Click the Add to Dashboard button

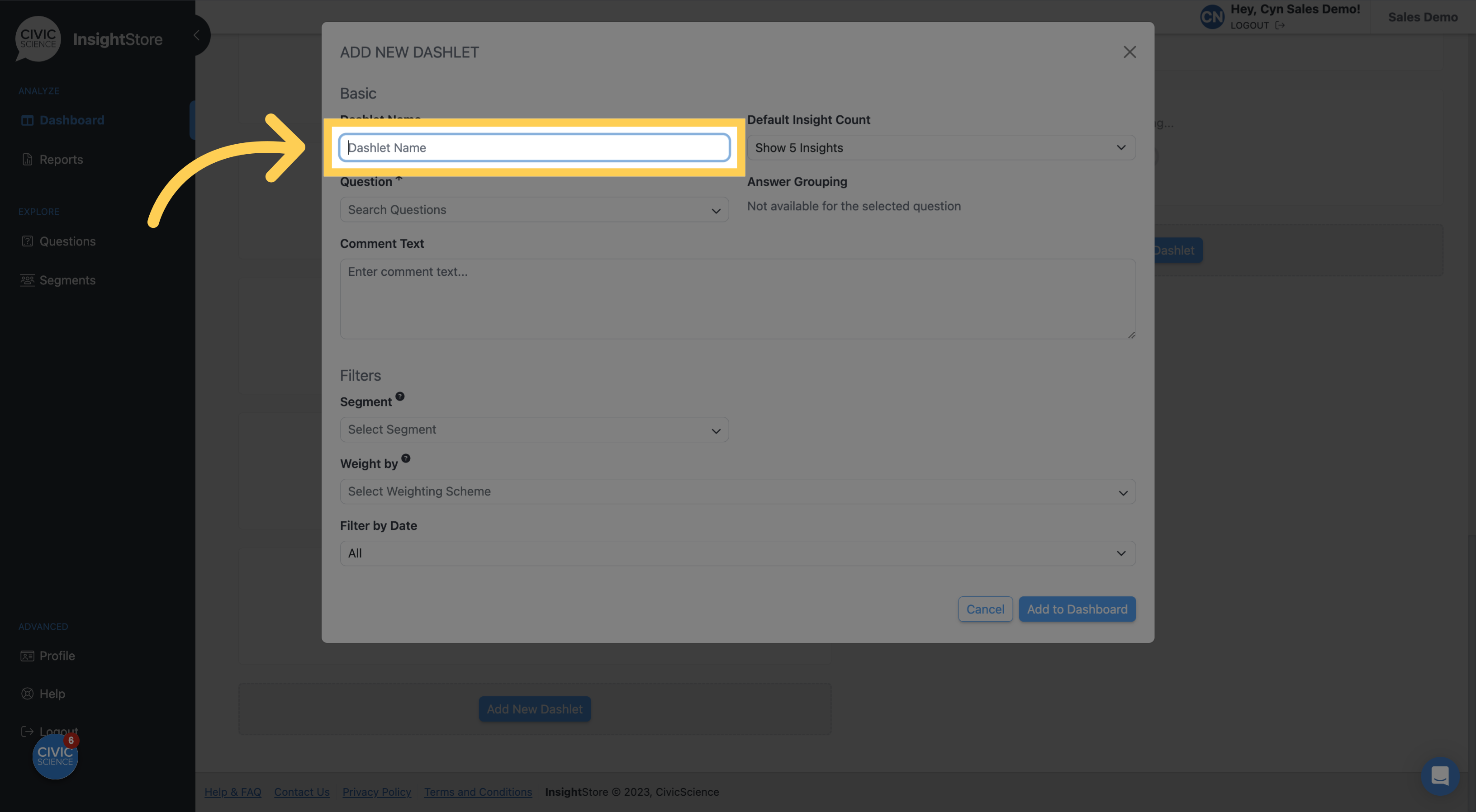click(1077, 608)
